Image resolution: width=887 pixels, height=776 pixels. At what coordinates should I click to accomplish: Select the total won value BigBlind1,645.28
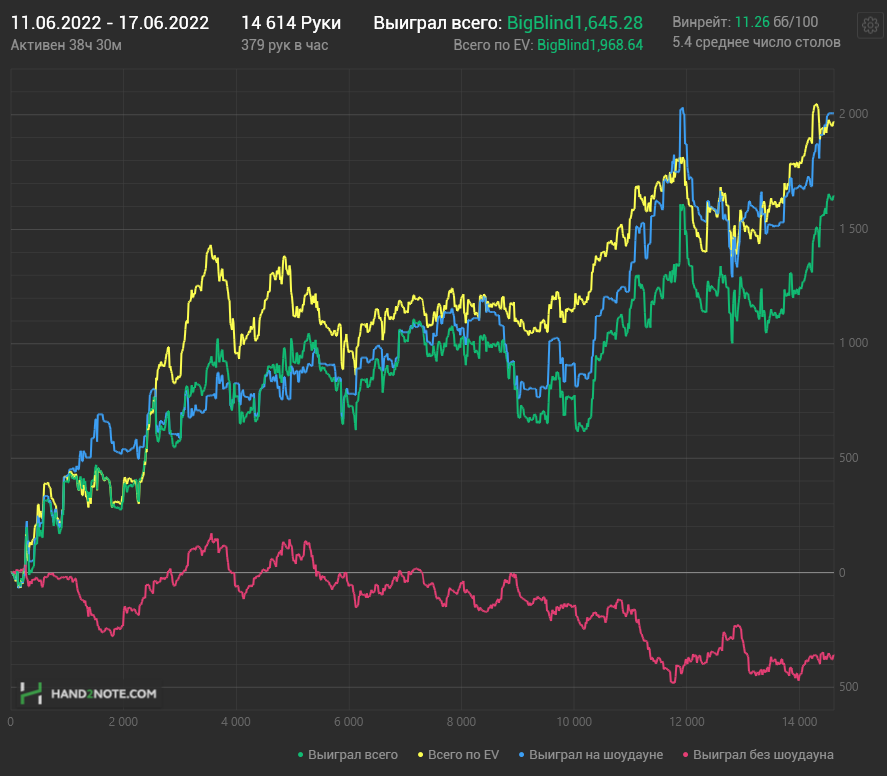pos(575,23)
